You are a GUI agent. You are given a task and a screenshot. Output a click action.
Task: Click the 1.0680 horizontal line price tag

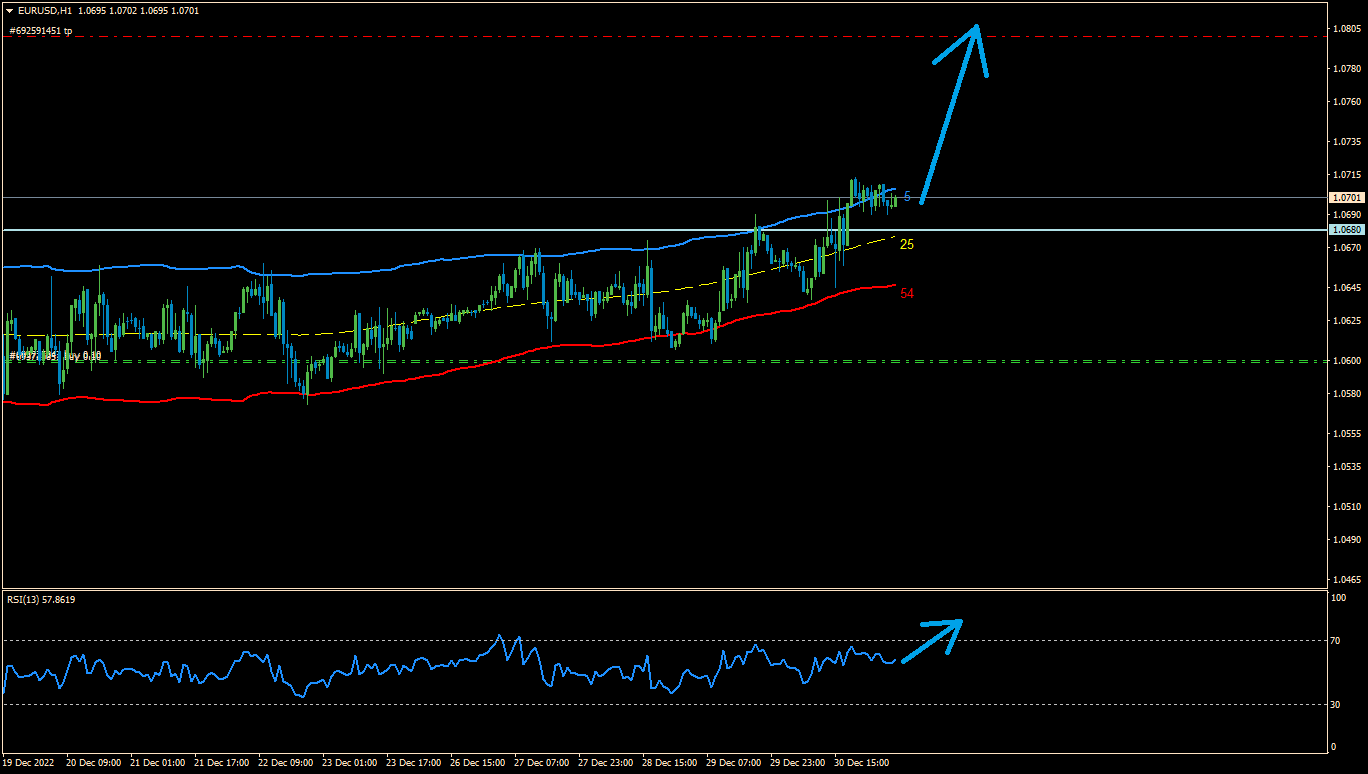point(1346,230)
